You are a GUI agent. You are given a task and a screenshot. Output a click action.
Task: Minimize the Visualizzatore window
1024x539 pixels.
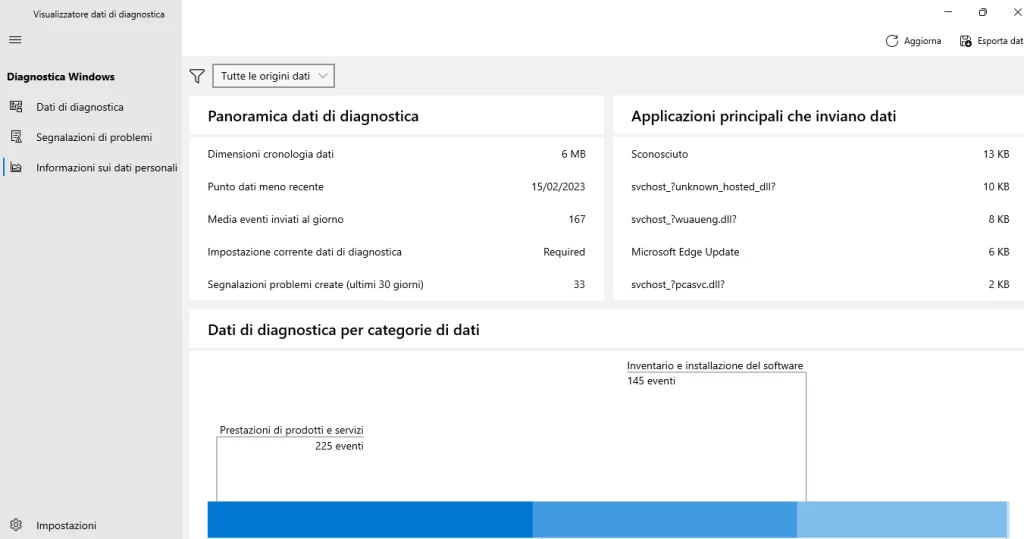(948, 12)
